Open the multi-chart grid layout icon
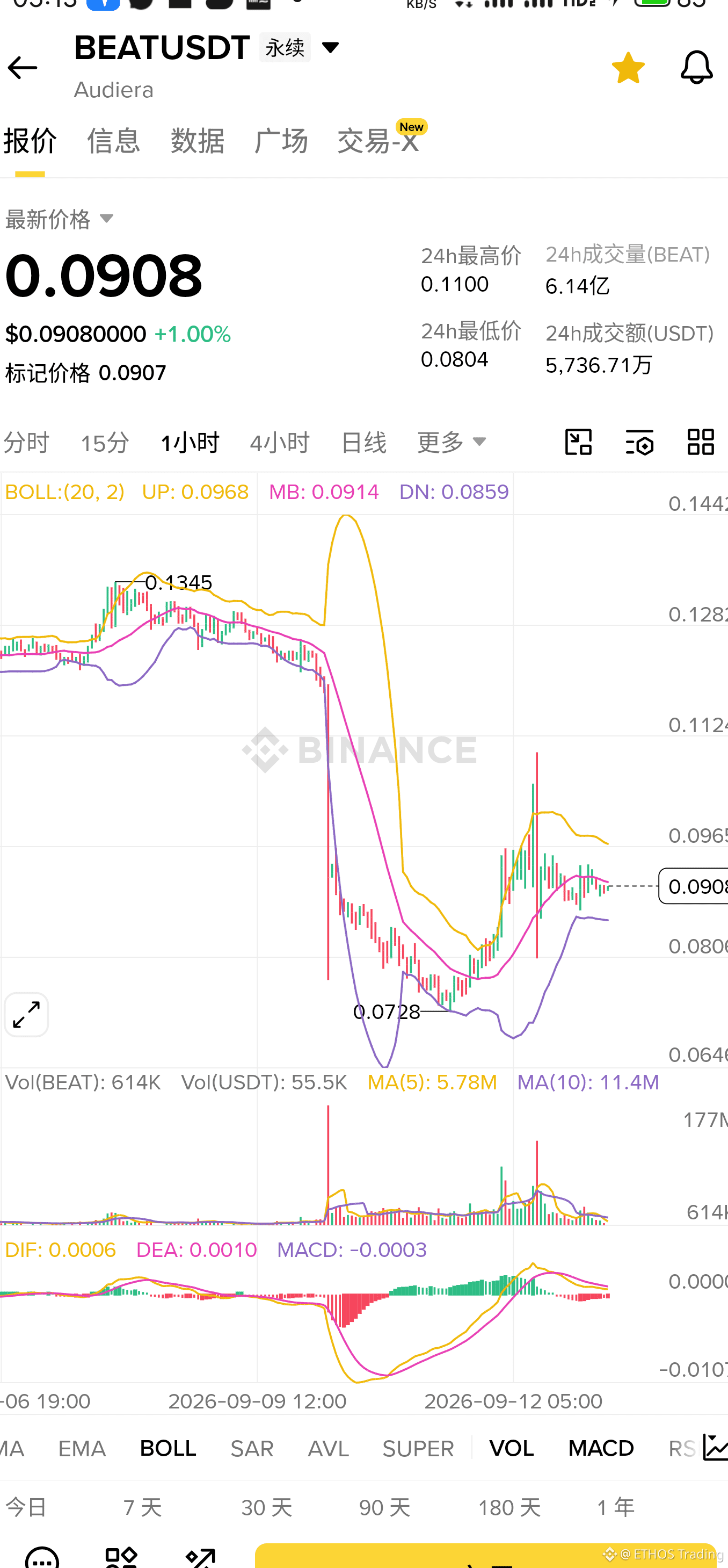The image size is (728, 1568). (x=701, y=442)
